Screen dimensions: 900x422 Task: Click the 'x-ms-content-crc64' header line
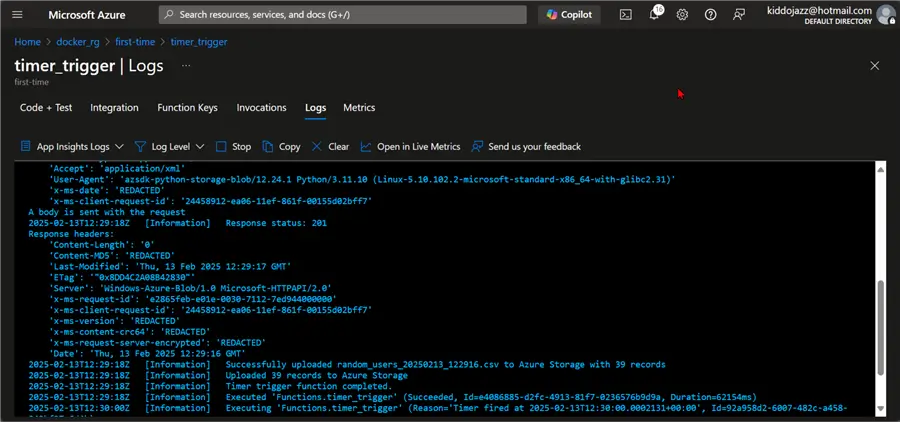tap(129, 332)
